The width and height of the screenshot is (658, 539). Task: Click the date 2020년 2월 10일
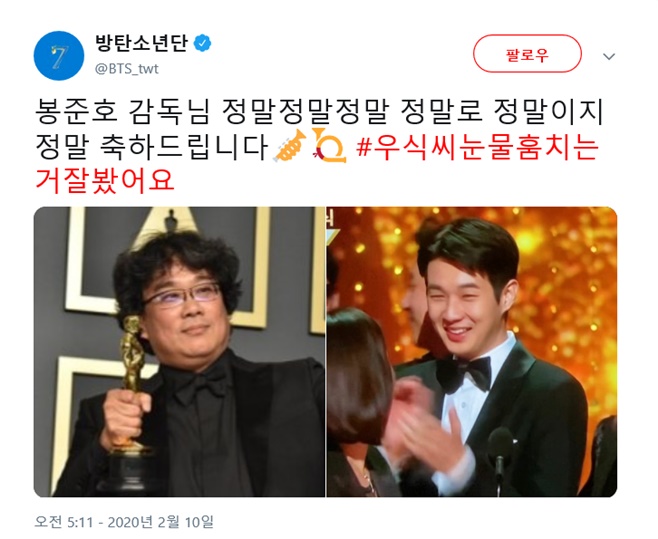tap(160, 522)
